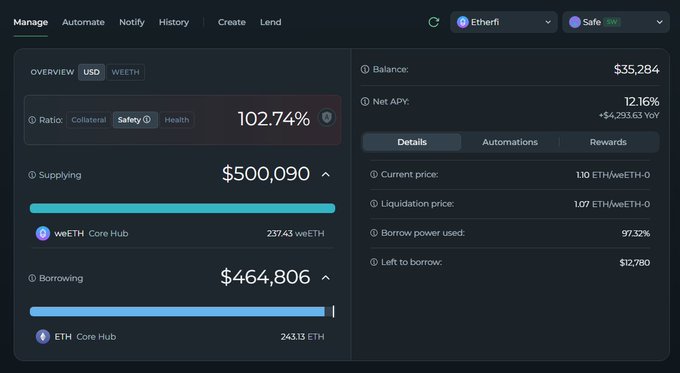Open the Automate tab
The width and height of the screenshot is (680, 373).
(x=83, y=22)
